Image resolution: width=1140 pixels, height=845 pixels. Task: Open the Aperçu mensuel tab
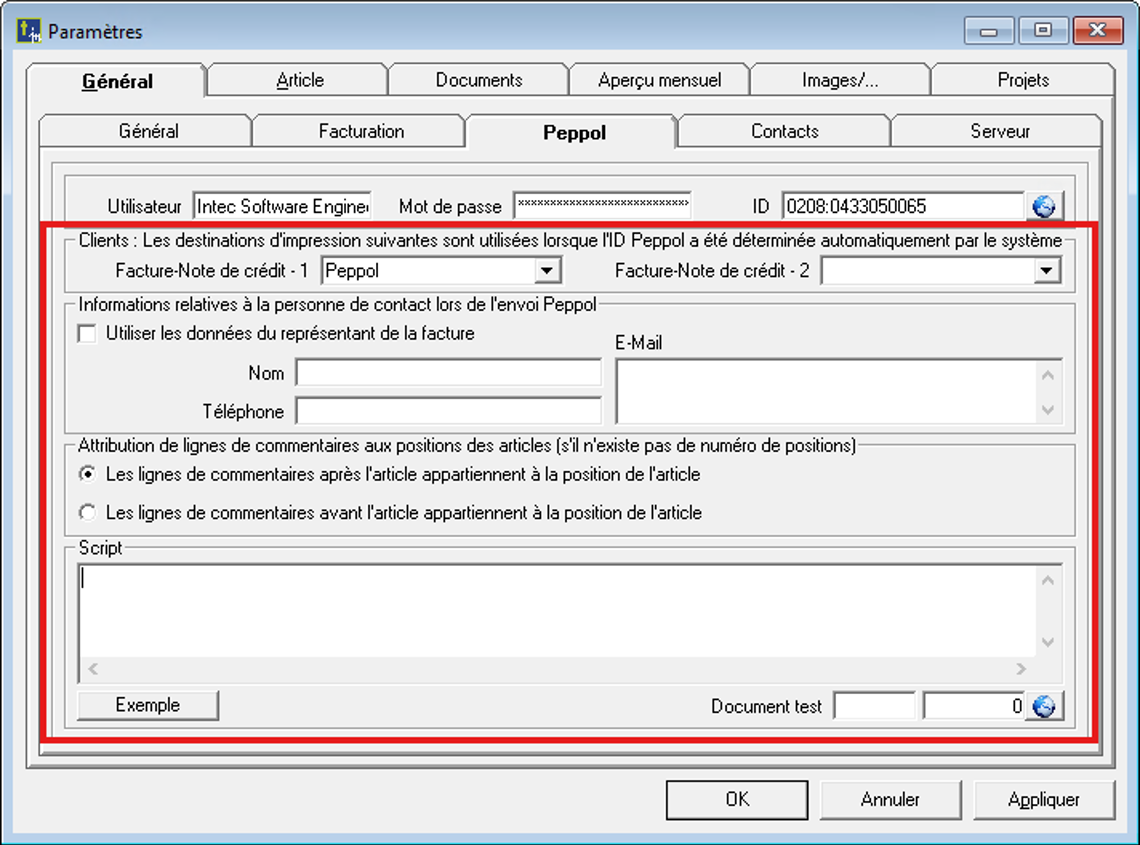tap(659, 80)
